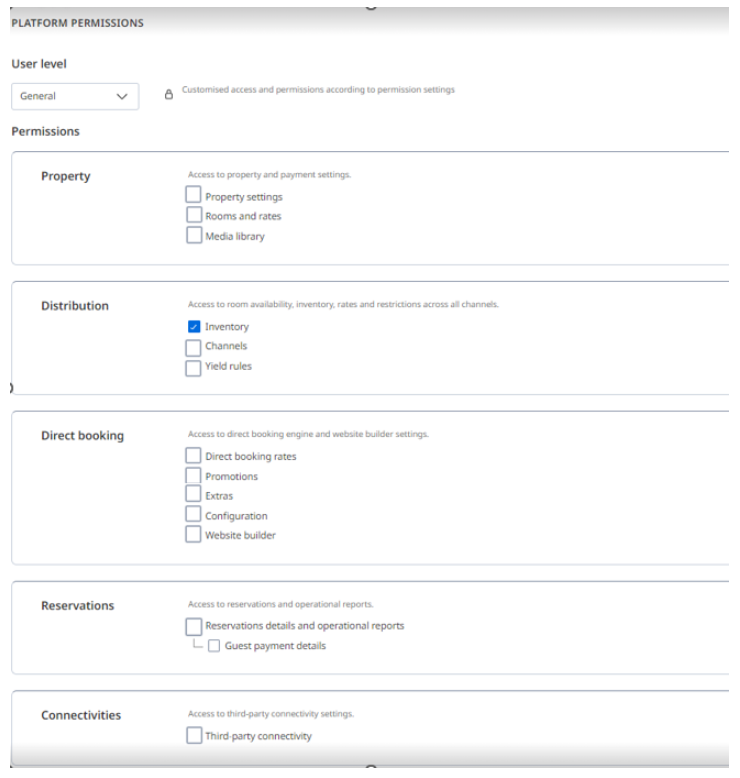Tick the Guest payment details checkbox

coord(214,646)
